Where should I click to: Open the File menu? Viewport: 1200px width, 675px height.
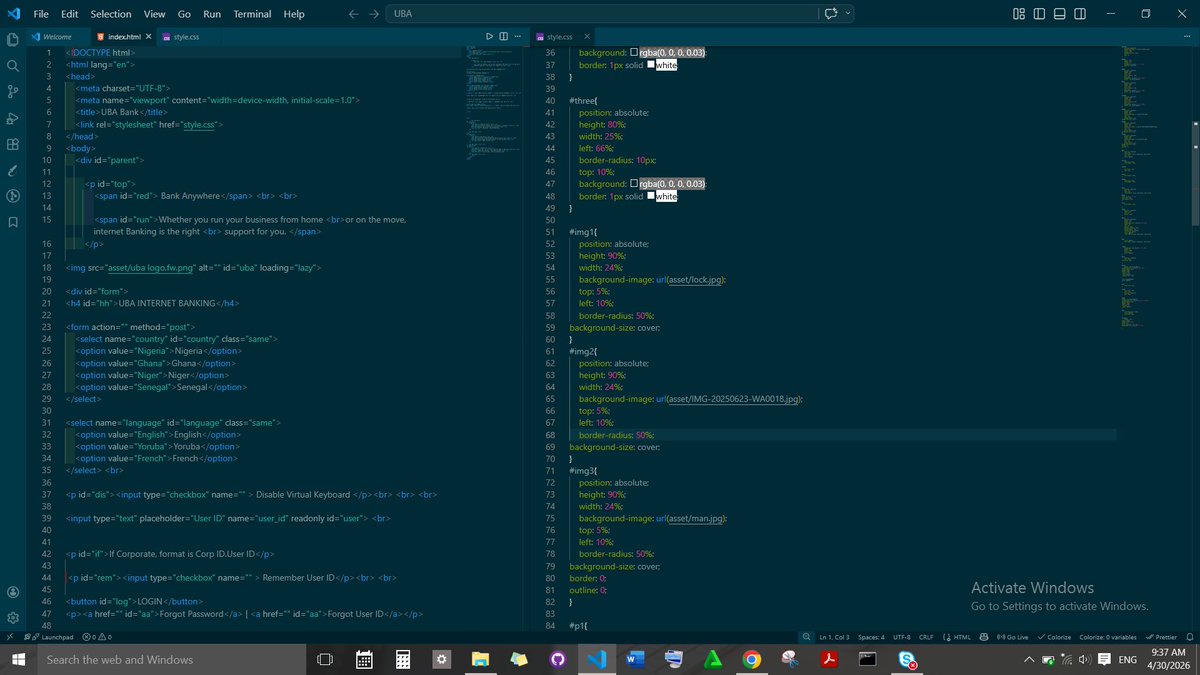point(41,14)
